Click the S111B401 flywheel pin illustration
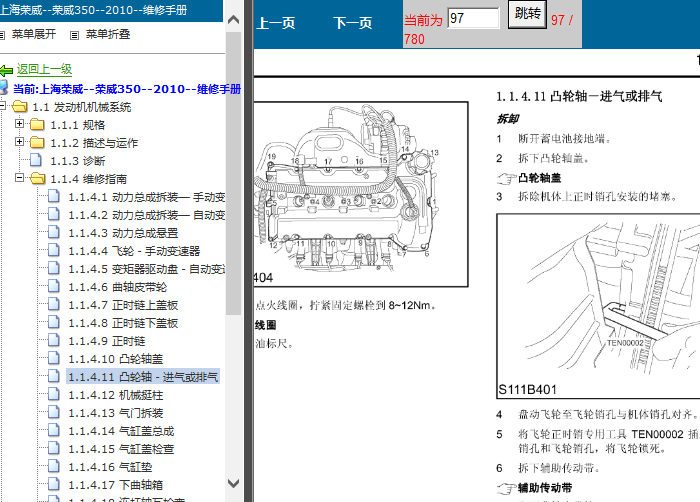700x502 pixels. tap(598, 306)
